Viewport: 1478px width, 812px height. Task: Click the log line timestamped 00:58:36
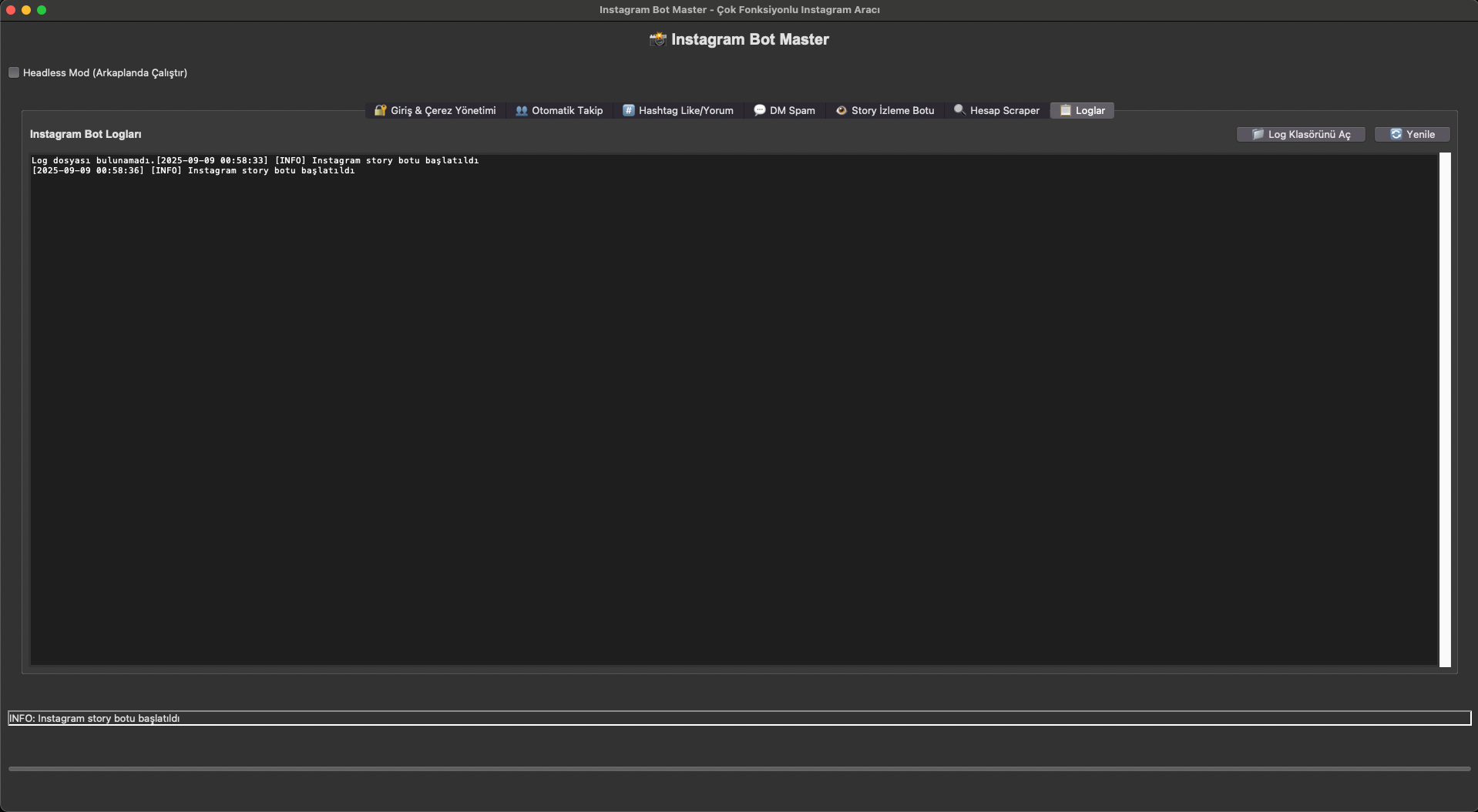193,171
